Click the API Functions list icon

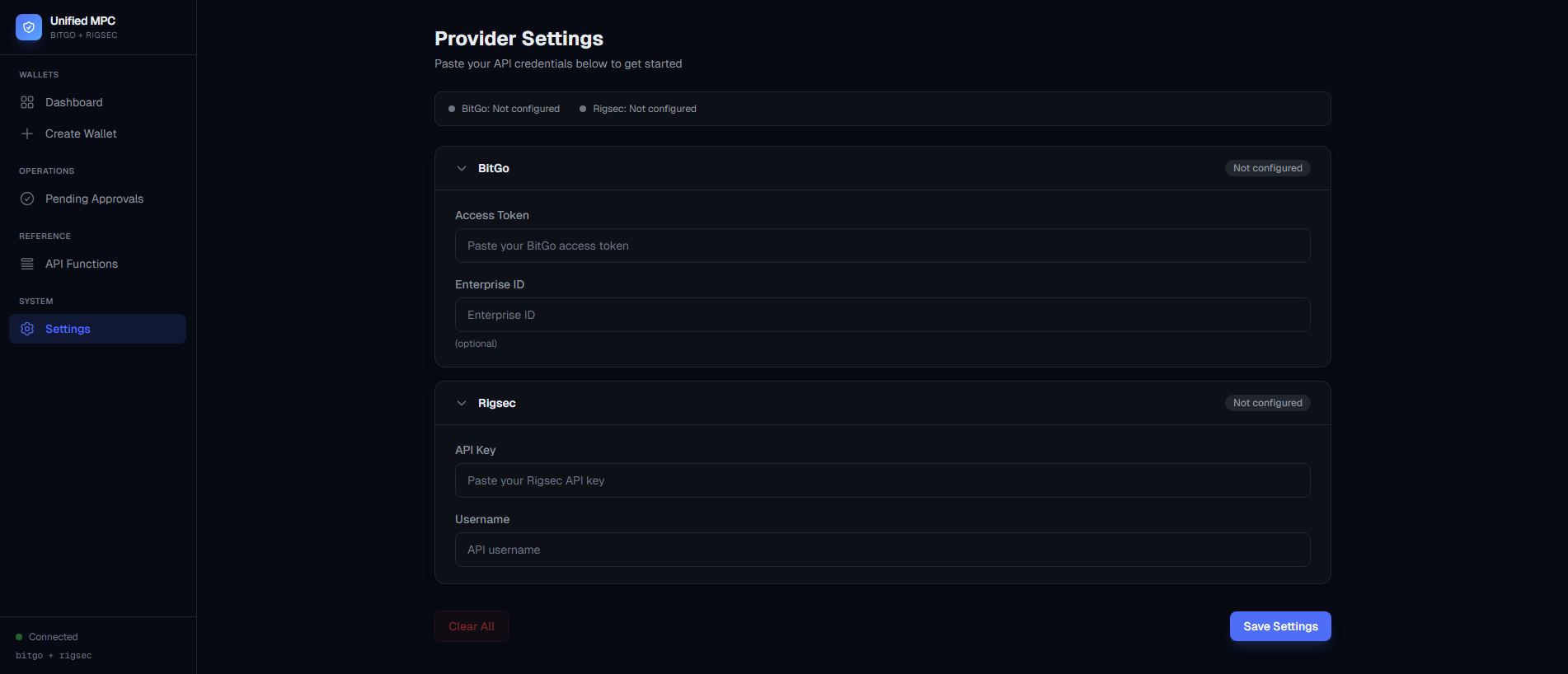tap(27, 264)
